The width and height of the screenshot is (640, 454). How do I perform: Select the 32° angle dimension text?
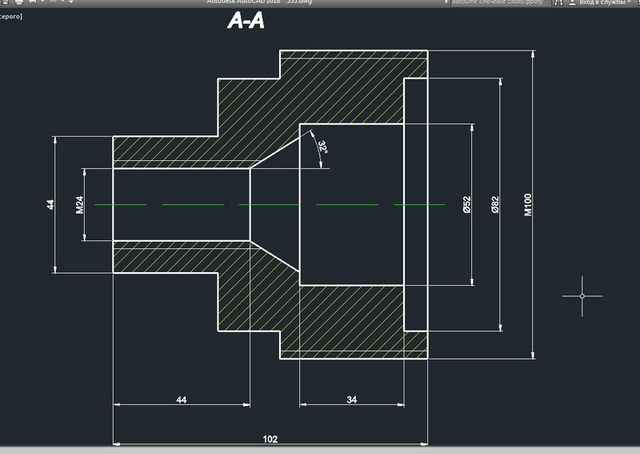[323, 147]
